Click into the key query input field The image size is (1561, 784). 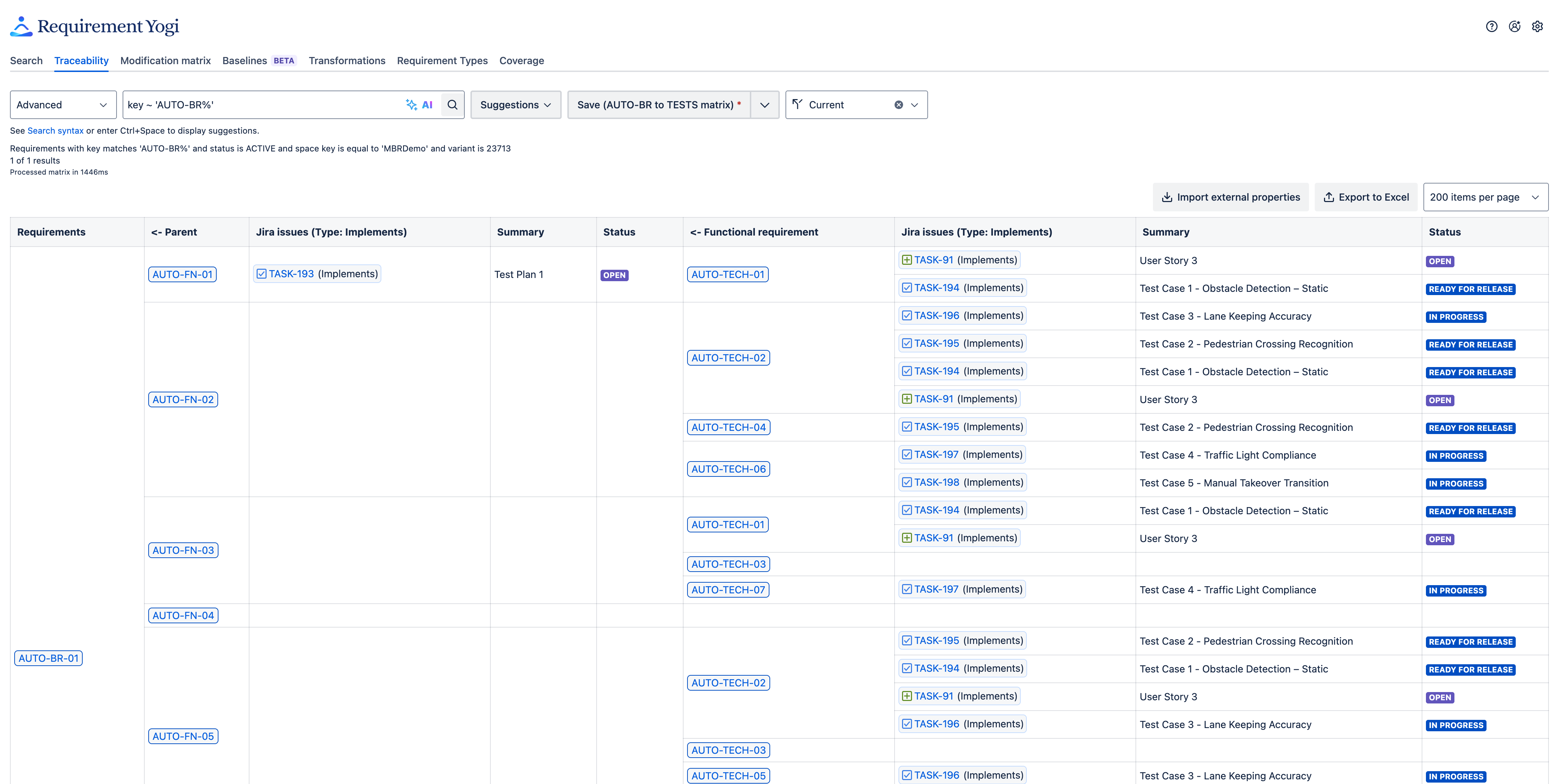coord(261,105)
